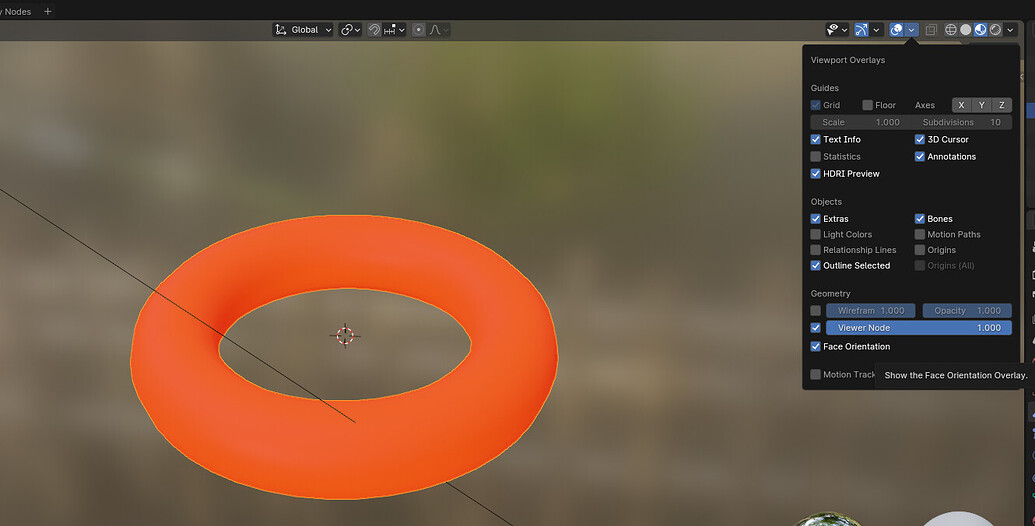
Task: Enable the Statistics checkbox
Action: [816, 156]
